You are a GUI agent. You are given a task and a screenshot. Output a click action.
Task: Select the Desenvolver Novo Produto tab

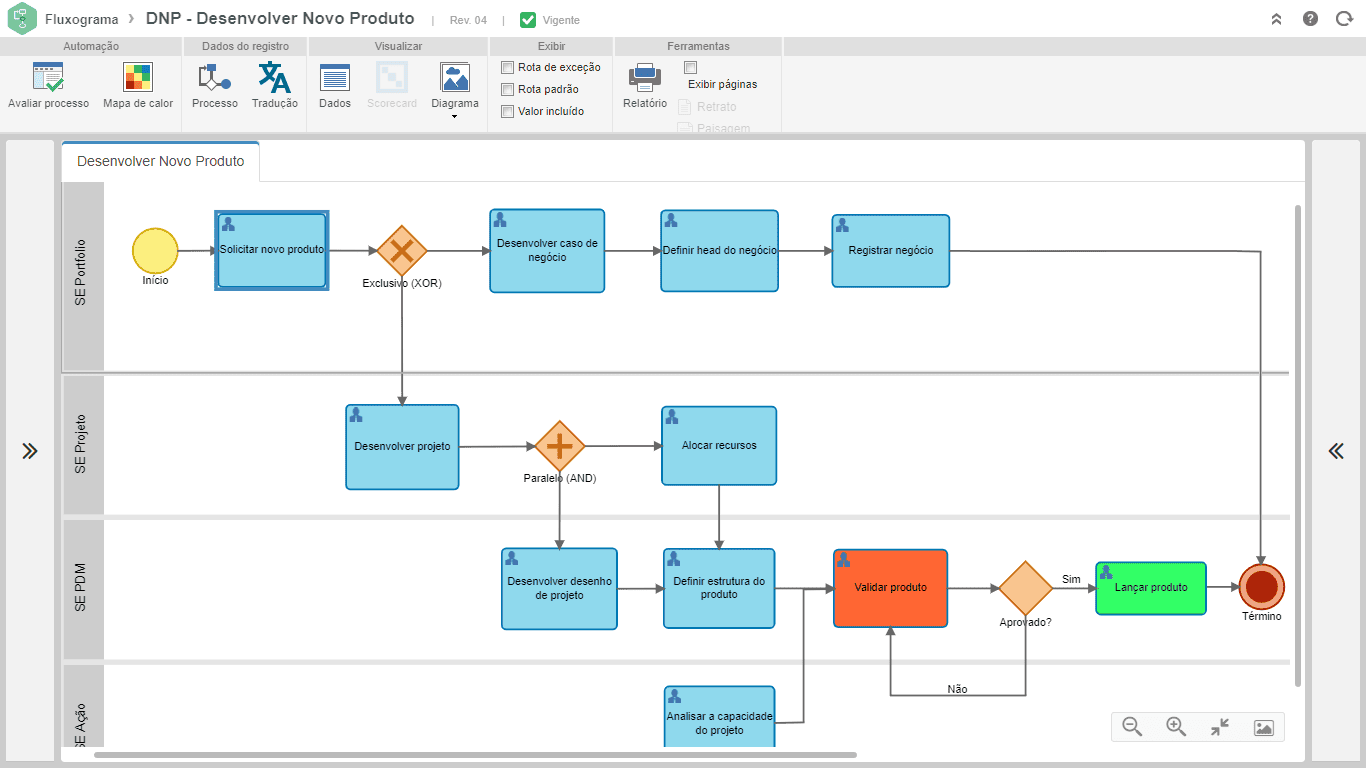[161, 161]
